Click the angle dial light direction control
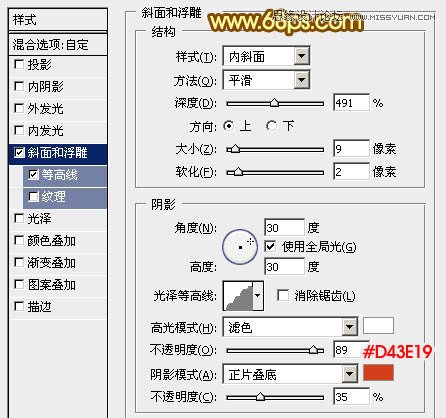This screenshot has width=446, height=418. tap(240, 247)
